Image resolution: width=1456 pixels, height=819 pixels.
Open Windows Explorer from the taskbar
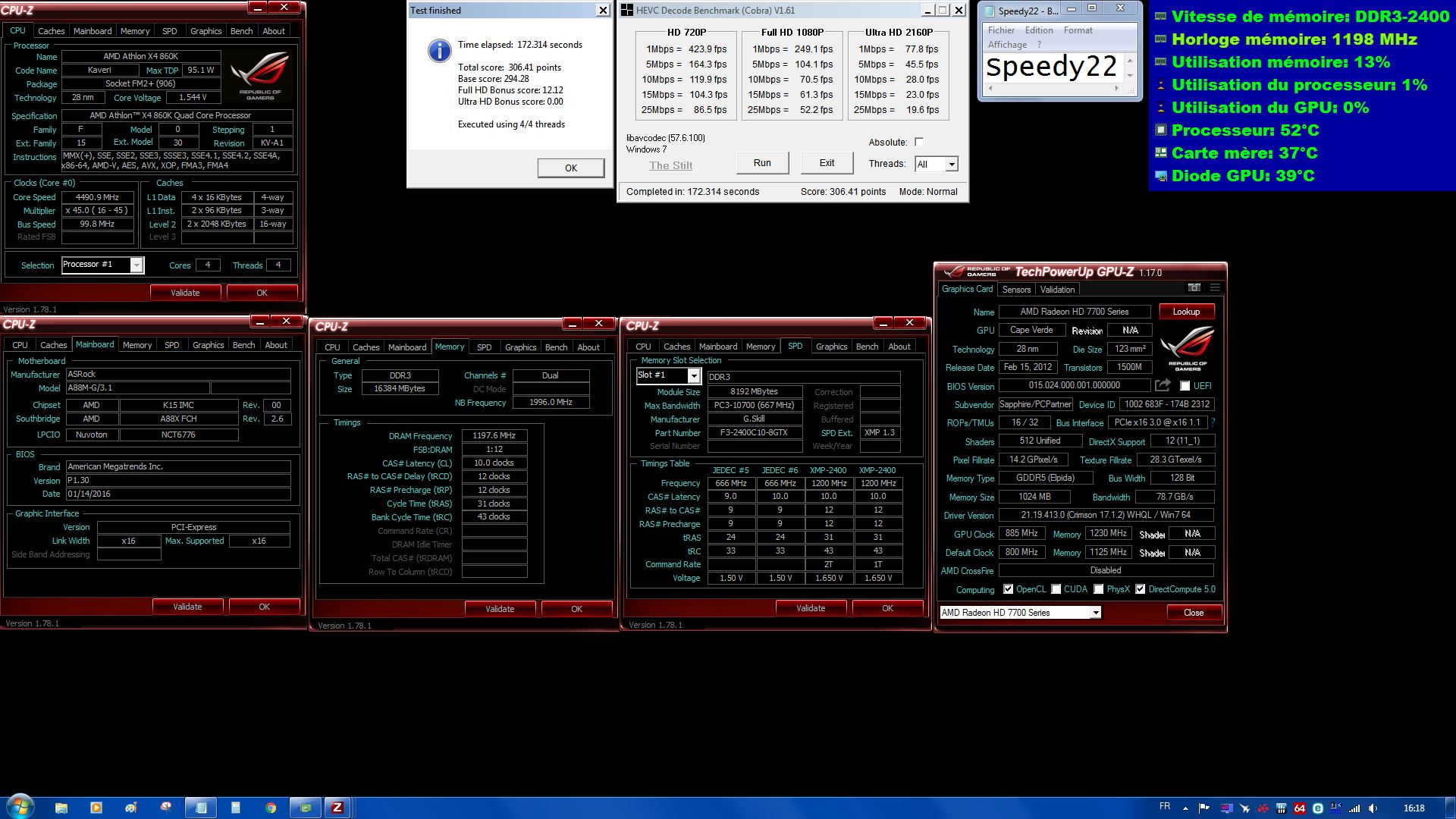tap(61, 808)
